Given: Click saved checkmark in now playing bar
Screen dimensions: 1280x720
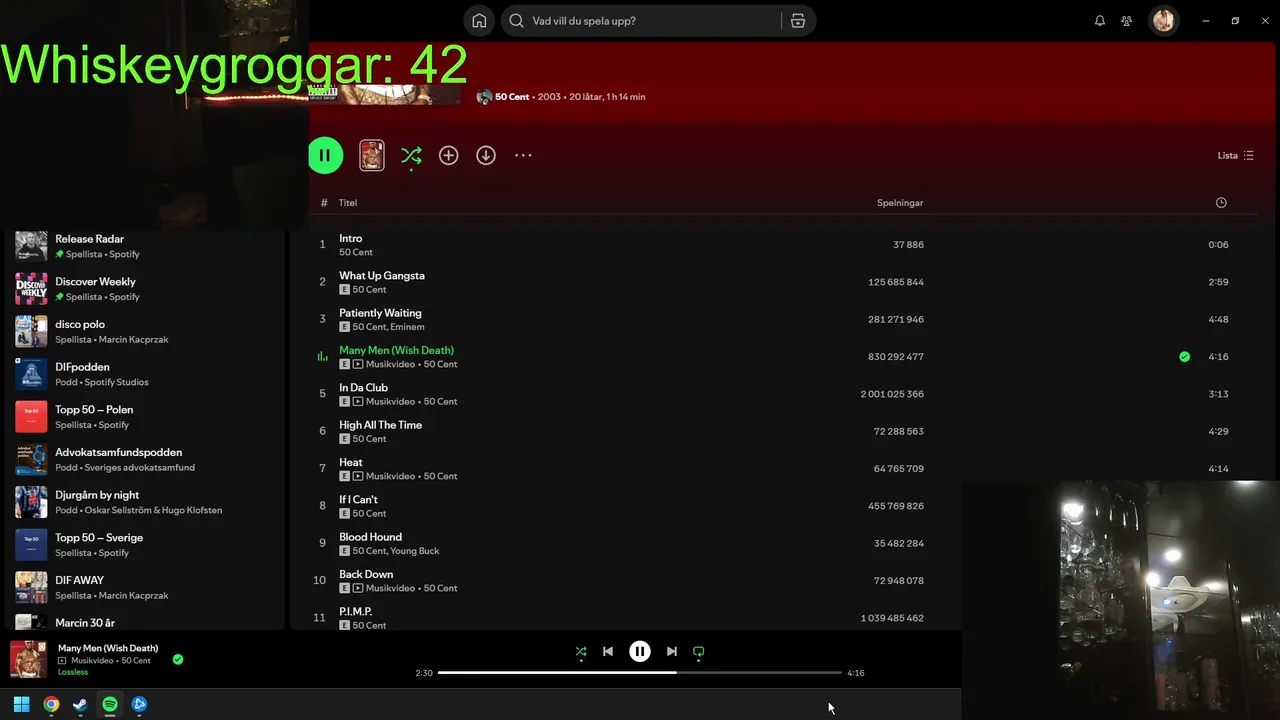Looking at the screenshot, I should (178, 659).
